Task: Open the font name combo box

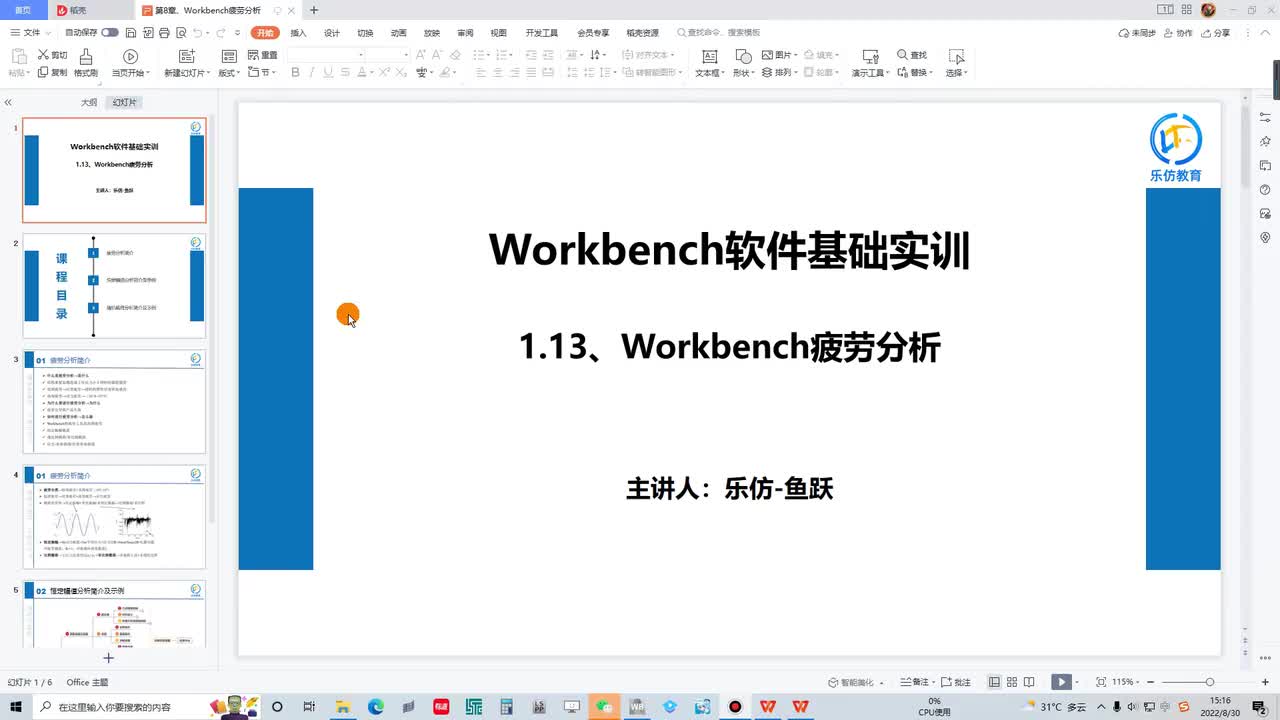Action: [325, 54]
